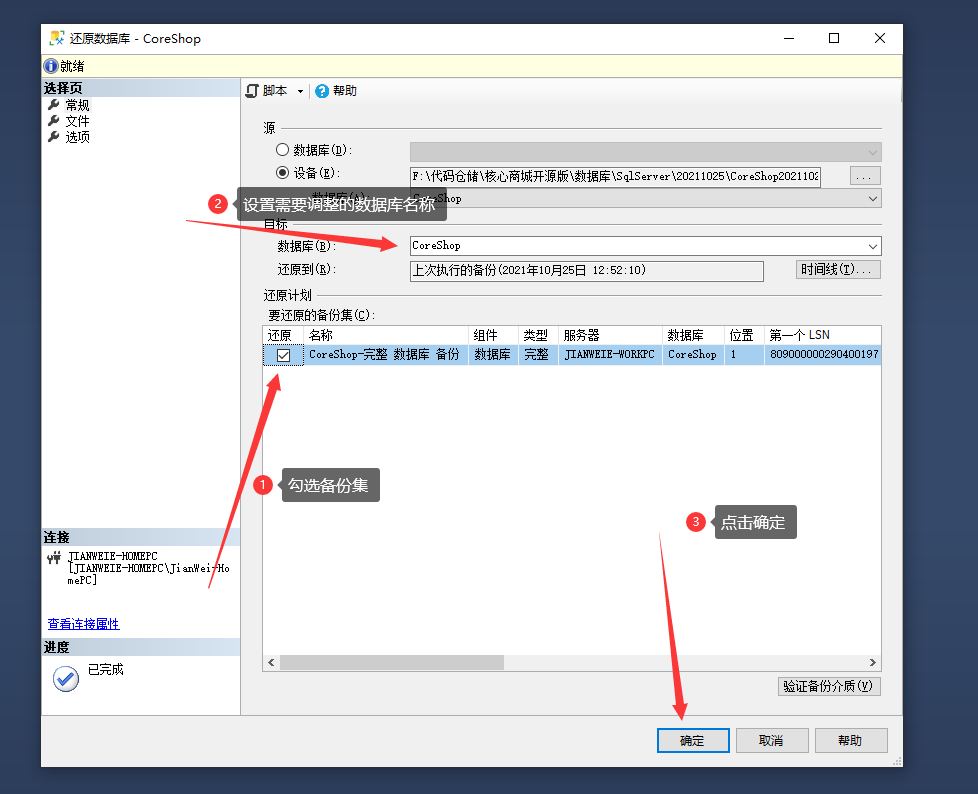The height and width of the screenshot is (794, 978).
Task: Click the 时间线(T)... button
Action: pyautogui.click(x=838, y=270)
